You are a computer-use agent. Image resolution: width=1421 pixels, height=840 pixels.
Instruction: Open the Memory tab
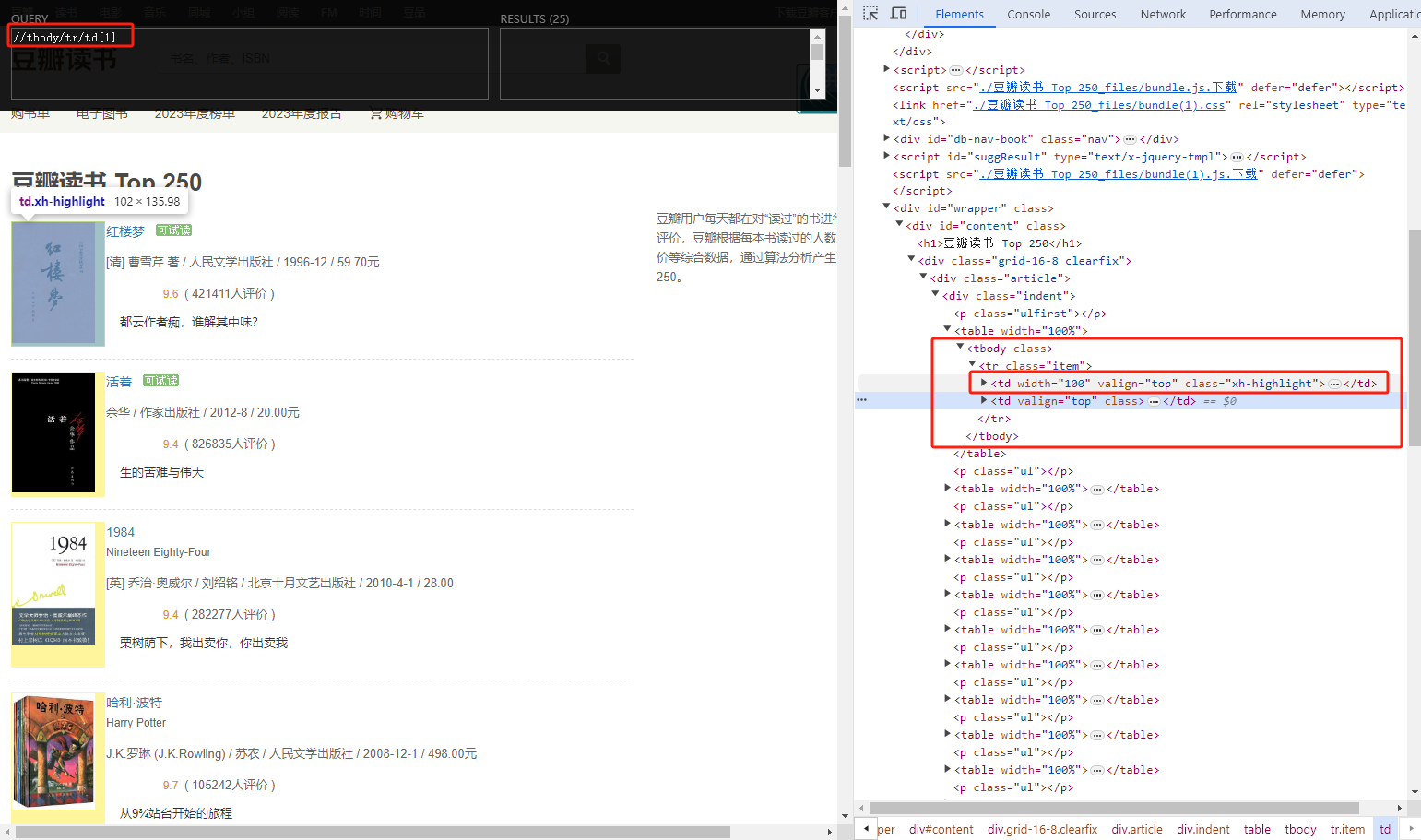[1322, 14]
